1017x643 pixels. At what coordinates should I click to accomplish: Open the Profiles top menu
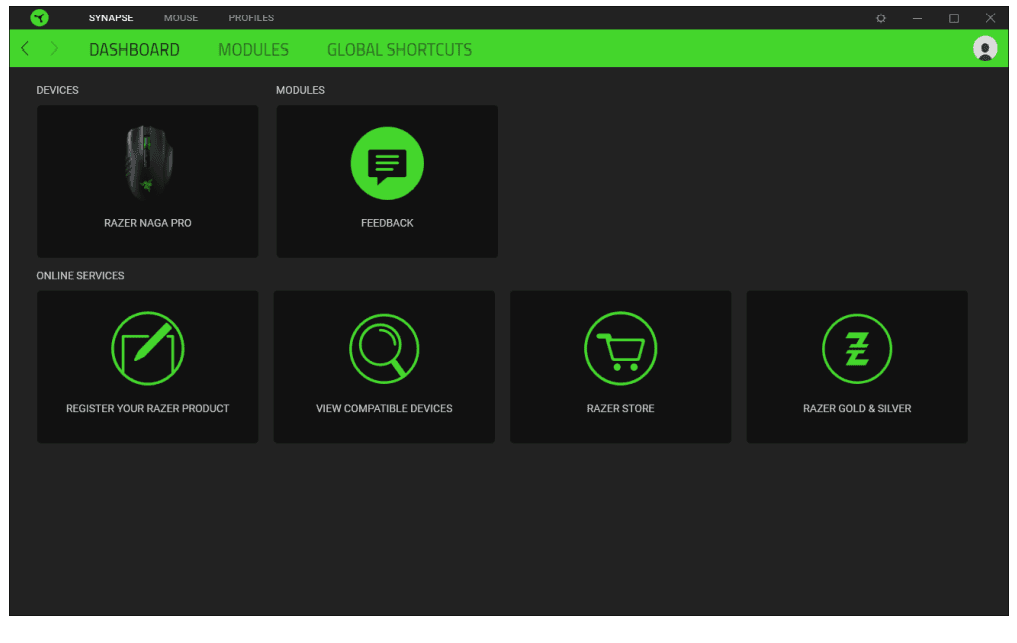coord(251,18)
